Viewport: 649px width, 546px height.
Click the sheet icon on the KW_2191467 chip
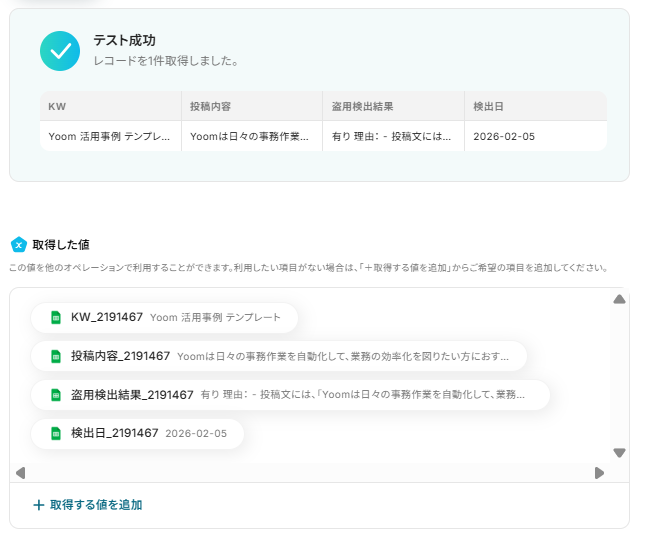tap(55, 317)
